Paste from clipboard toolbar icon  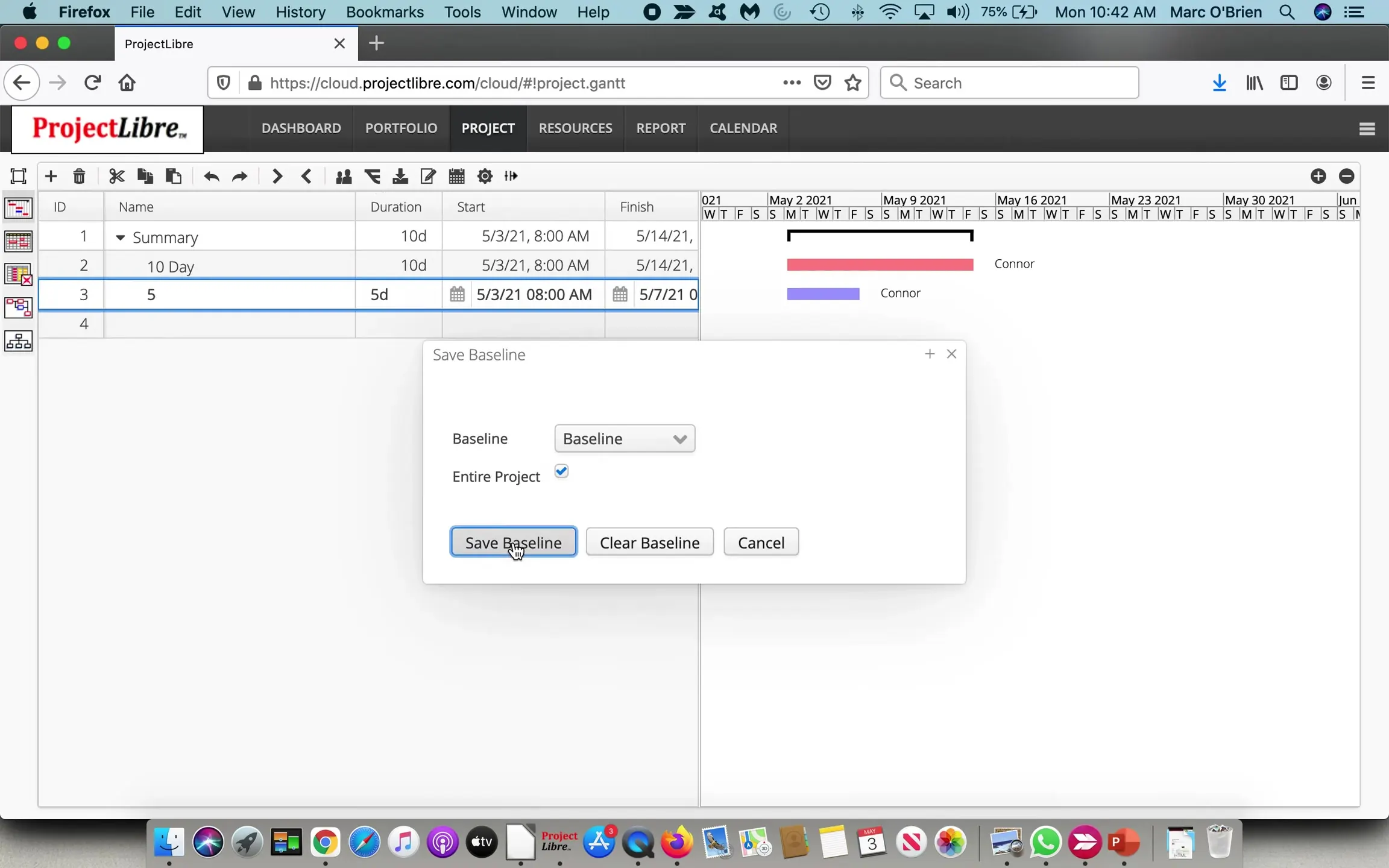[174, 176]
